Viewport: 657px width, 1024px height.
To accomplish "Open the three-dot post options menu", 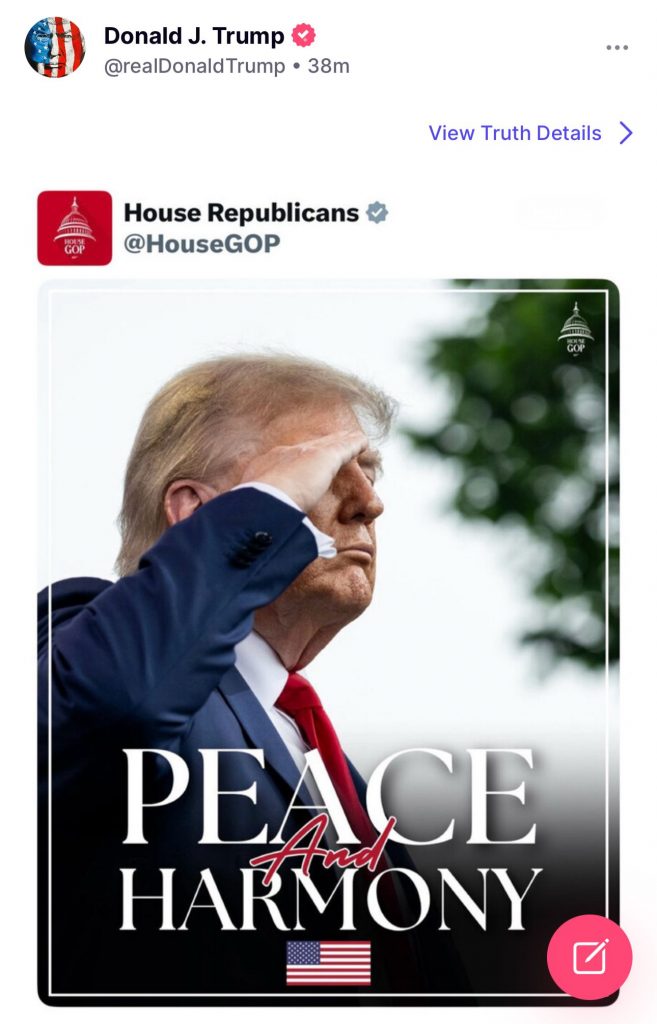I will click(617, 48).
